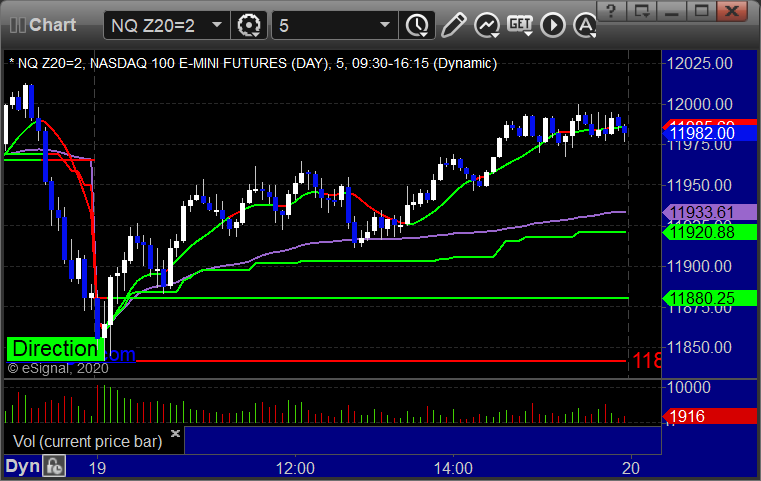Click the 11982.00 current price marker
This screenshot has height=481, width=761.
[710, 133]
